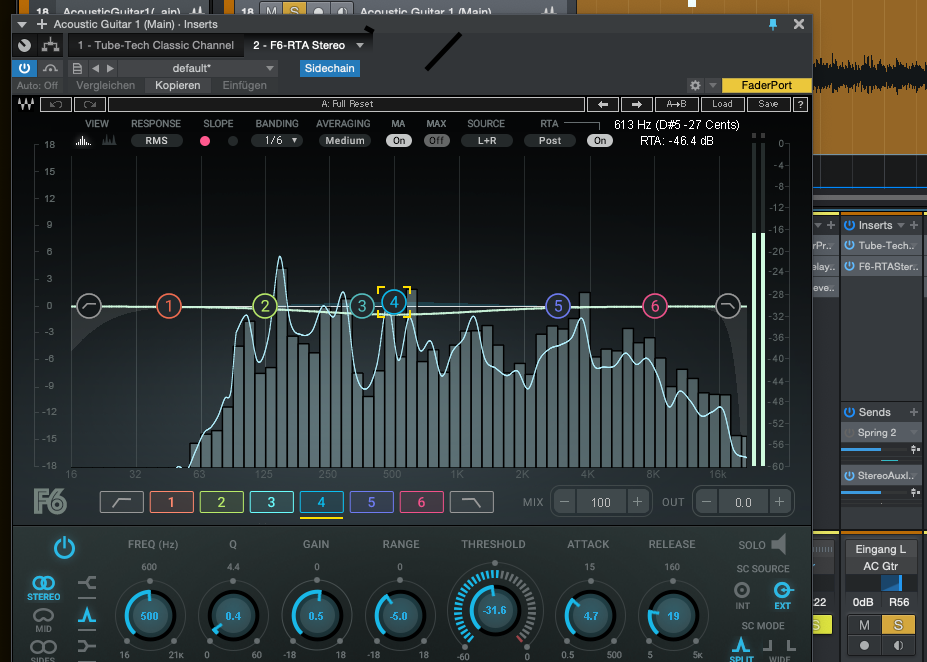Click the Waves logo icon
927x662 pixels.
(26, 104)
